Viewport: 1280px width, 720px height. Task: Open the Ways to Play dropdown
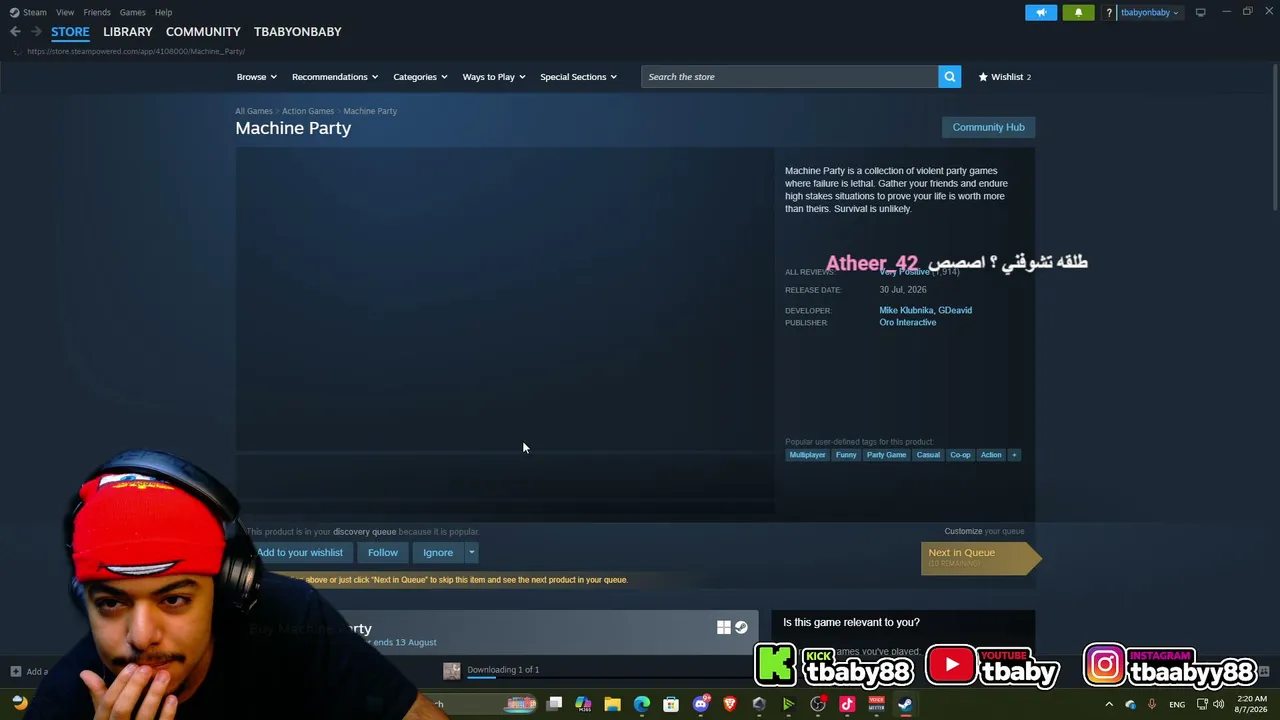(494, 77)
